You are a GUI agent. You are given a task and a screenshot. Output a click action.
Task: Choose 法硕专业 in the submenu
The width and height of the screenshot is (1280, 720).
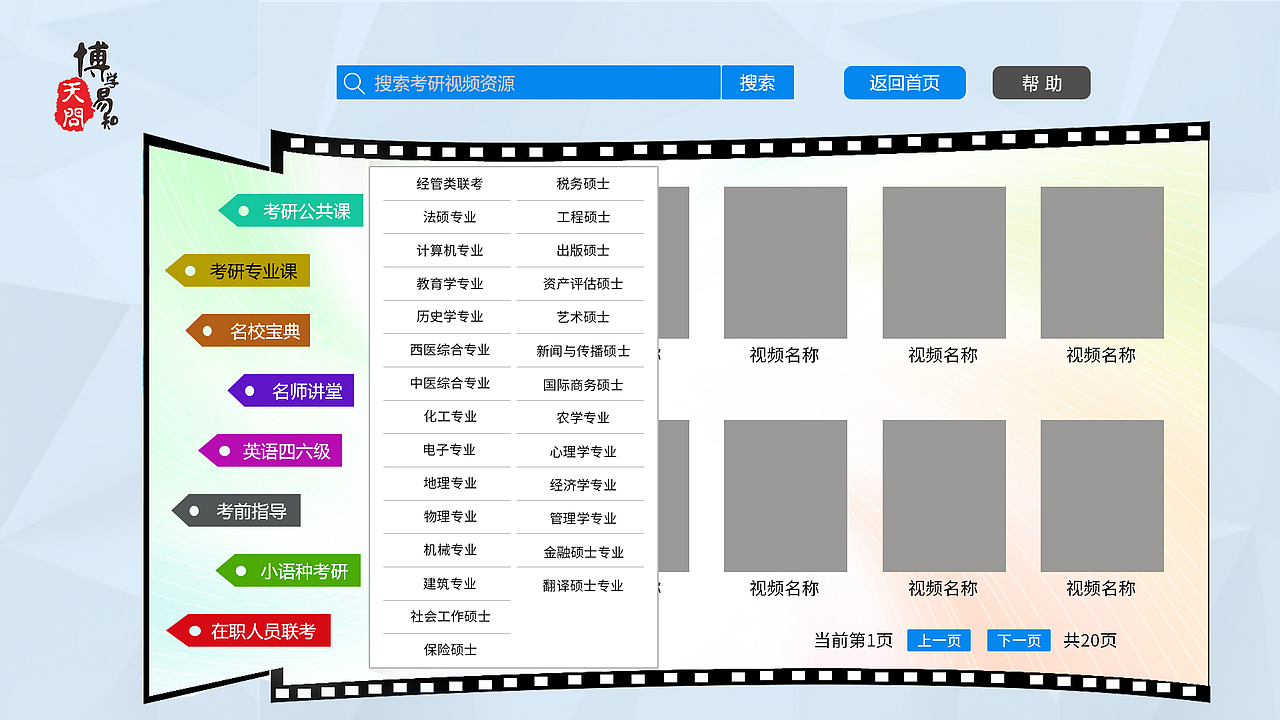(450, 217)
